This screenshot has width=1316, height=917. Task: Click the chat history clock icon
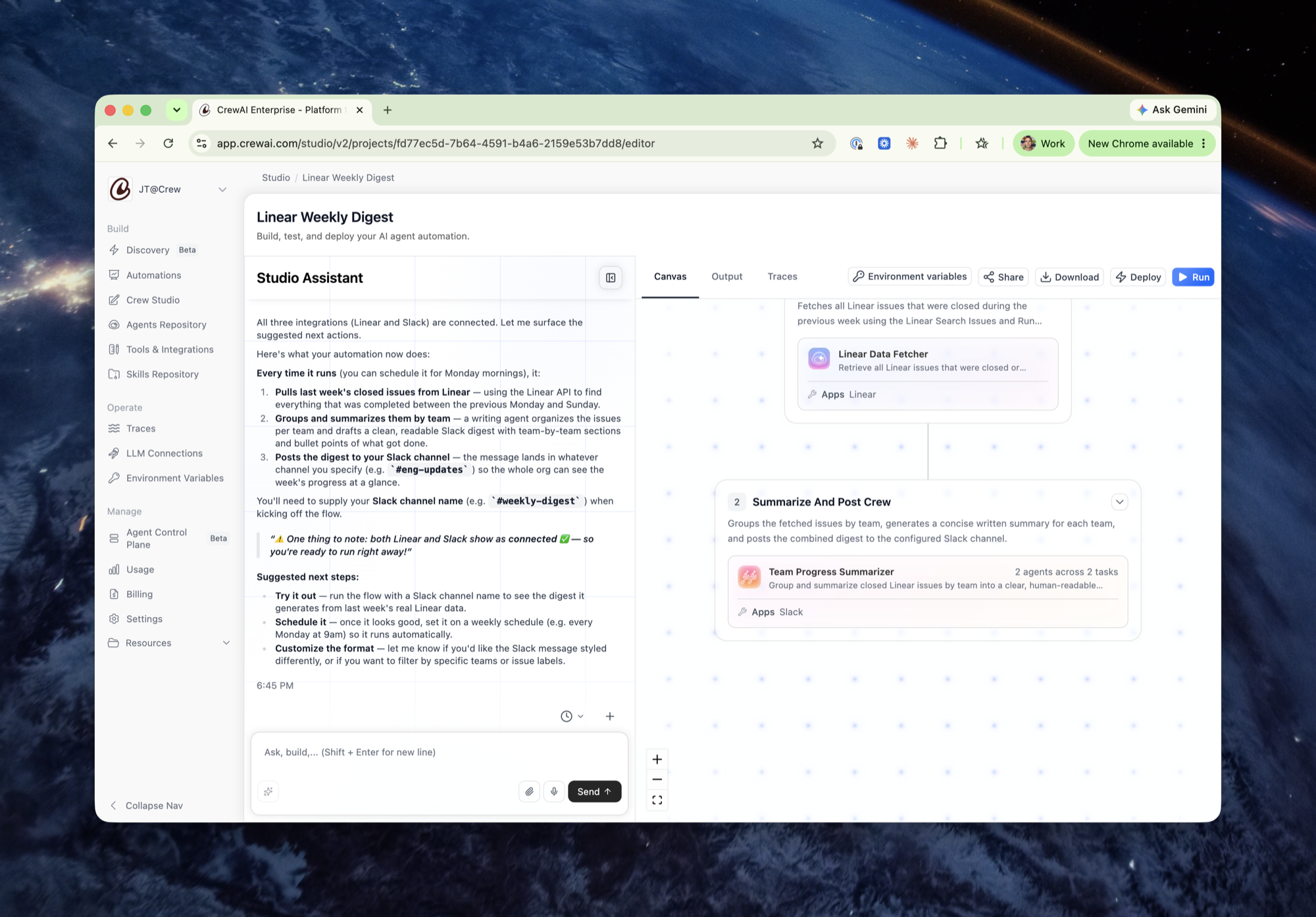tap(566, 716)
